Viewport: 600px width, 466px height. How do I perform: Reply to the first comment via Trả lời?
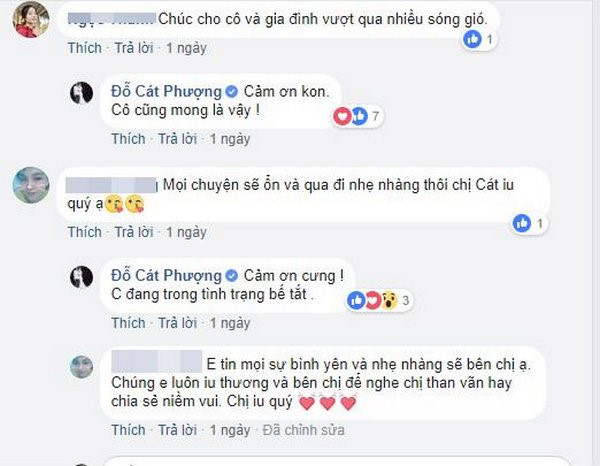pyautogui.click(x=129, y=48)
